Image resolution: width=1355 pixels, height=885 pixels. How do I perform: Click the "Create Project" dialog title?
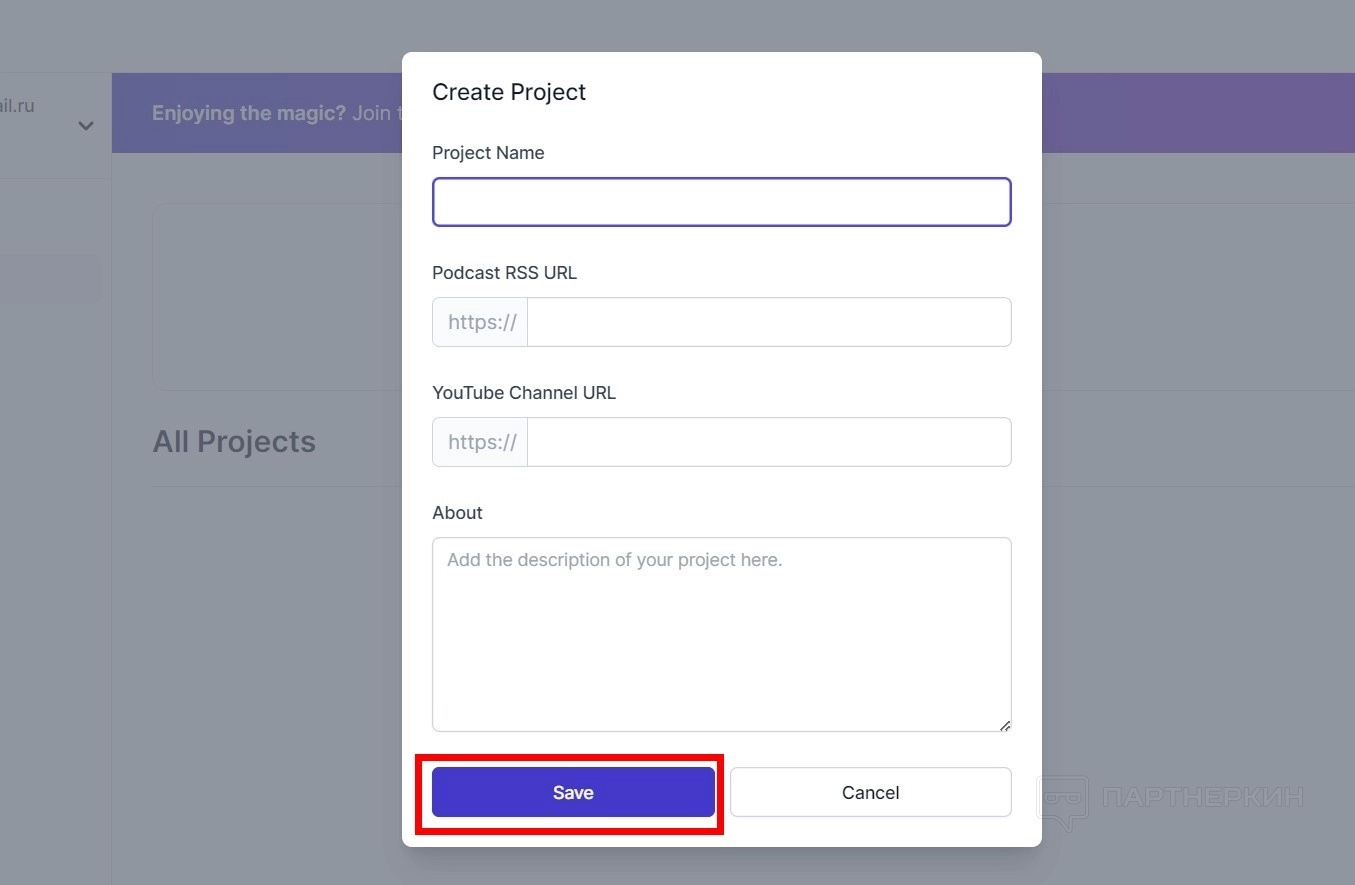pyautogui.click(x=509, y=92)
